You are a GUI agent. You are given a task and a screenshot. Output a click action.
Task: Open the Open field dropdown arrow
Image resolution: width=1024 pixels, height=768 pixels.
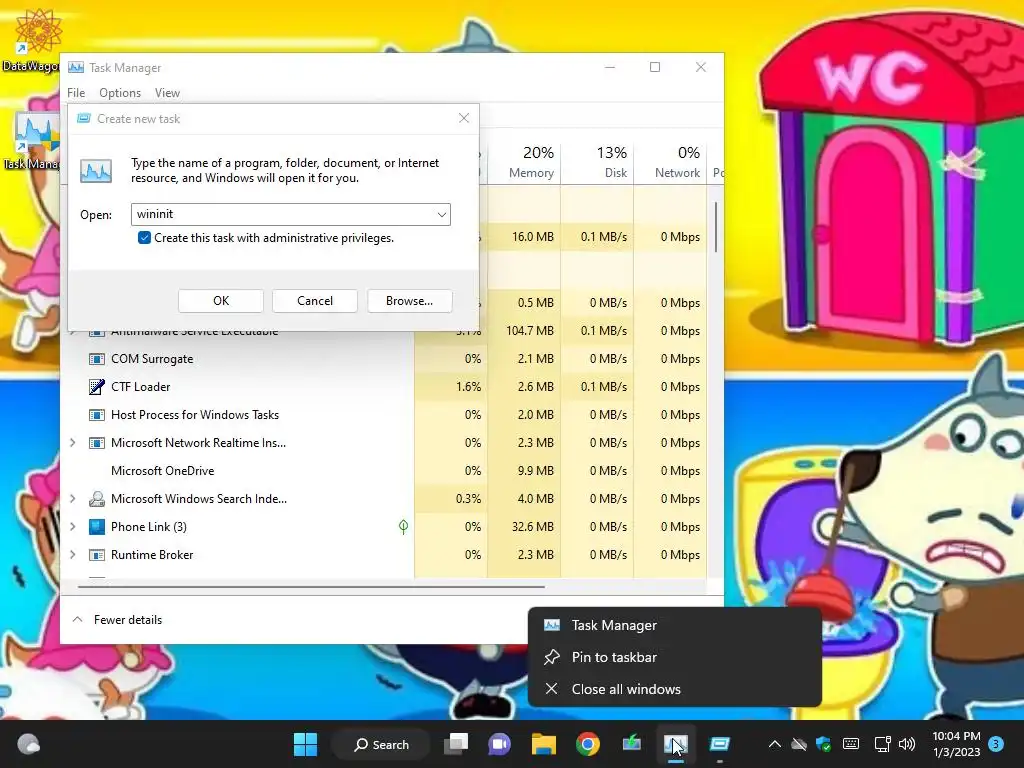441,214
